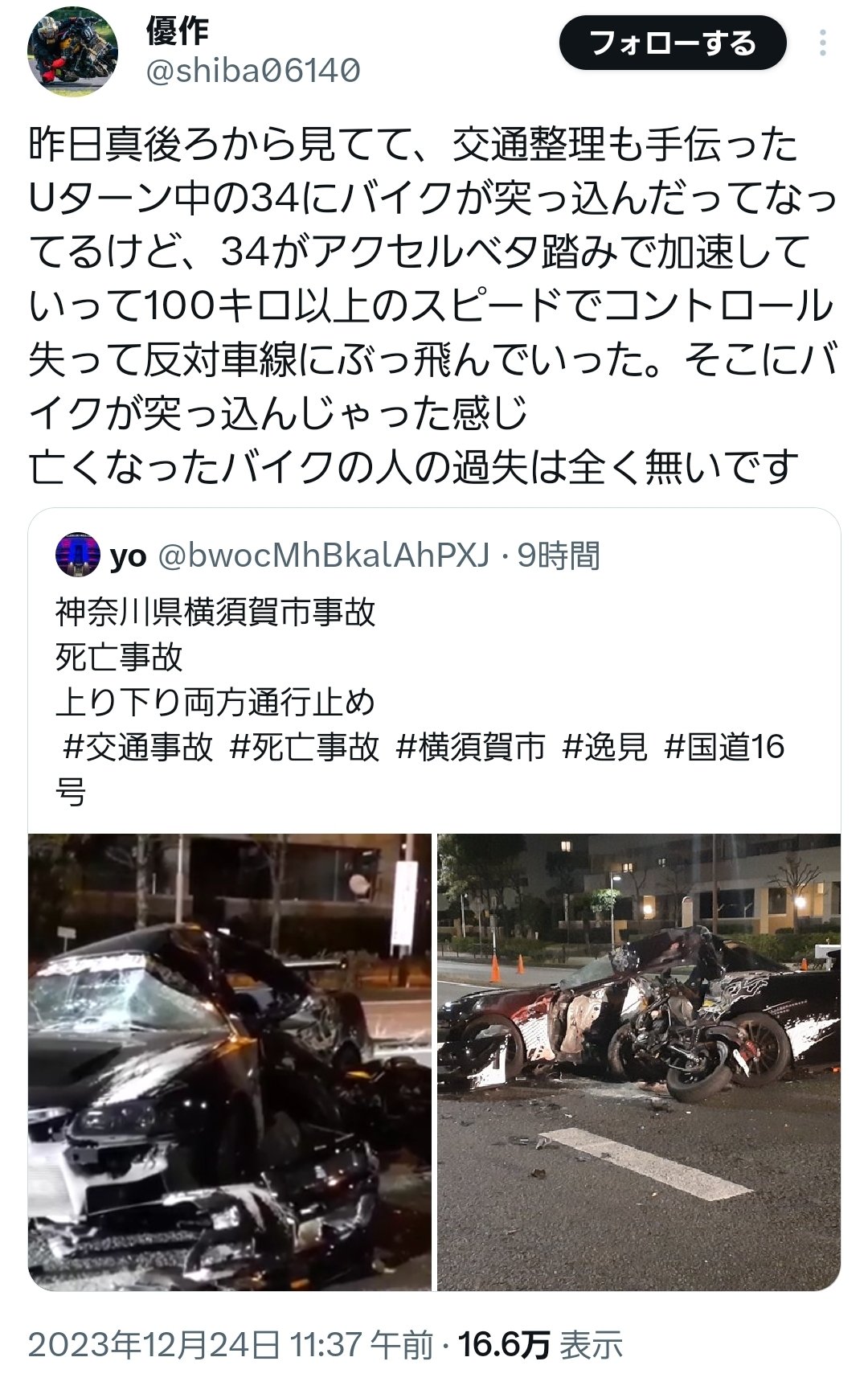Open 優作's profile avatar

click(x=73, y=52)
